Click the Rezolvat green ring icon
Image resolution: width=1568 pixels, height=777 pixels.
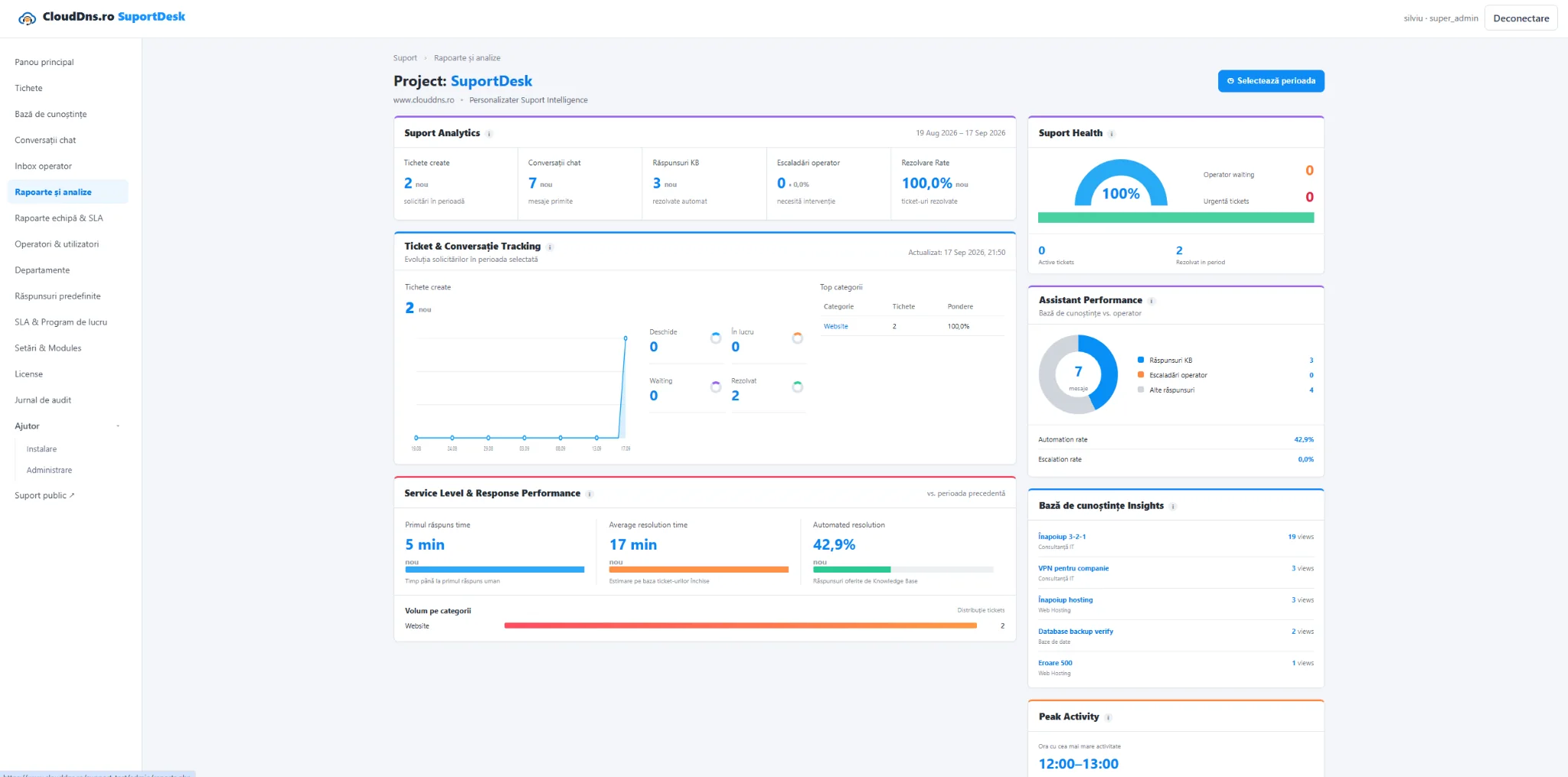(x=797, y=387)
